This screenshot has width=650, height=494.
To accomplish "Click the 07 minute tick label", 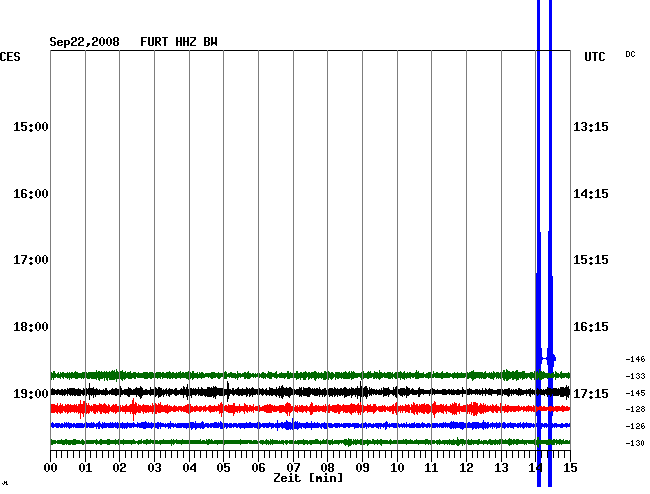I will coord(293,467).
